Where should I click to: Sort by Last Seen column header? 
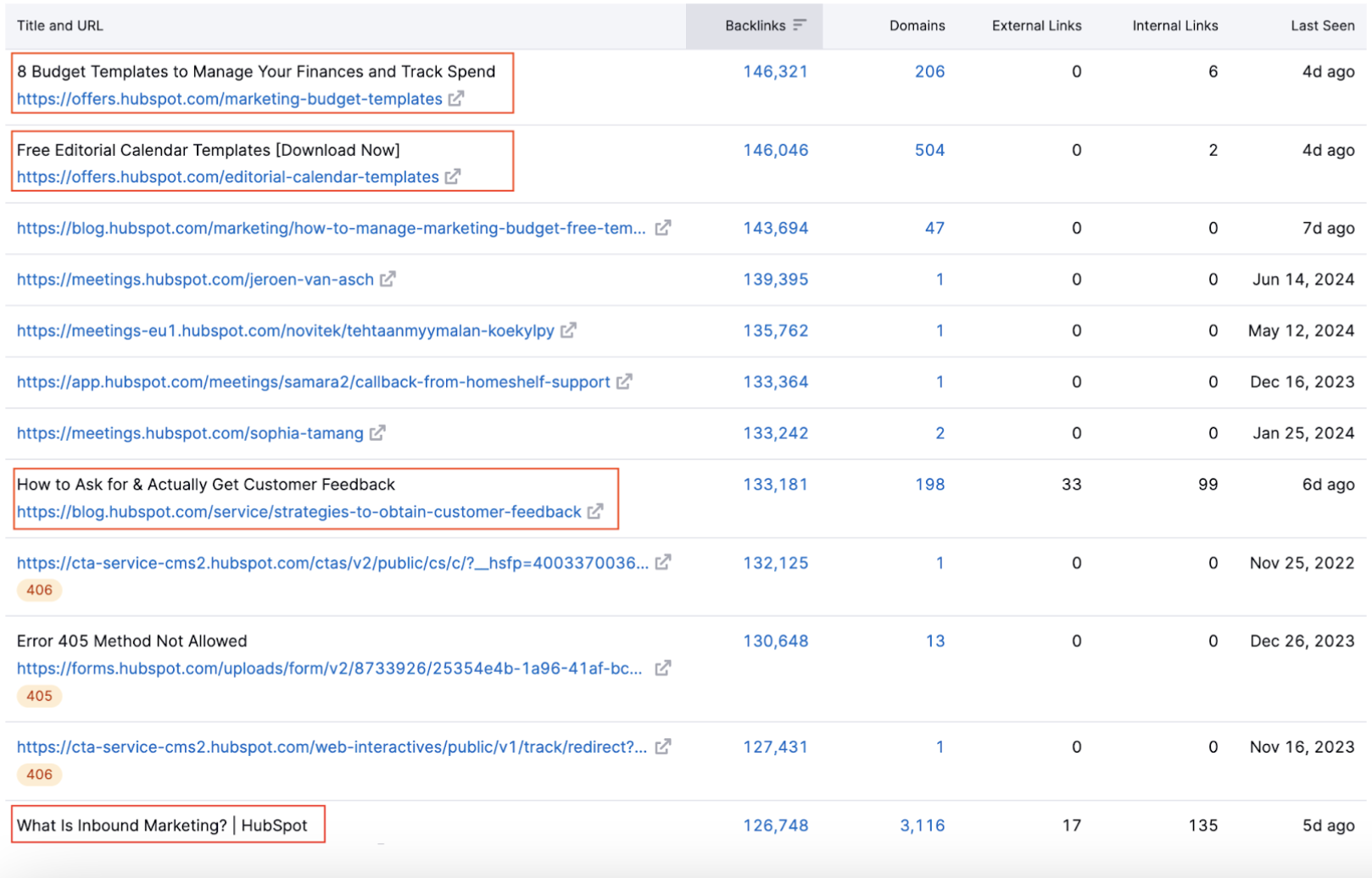(1322, 25)
